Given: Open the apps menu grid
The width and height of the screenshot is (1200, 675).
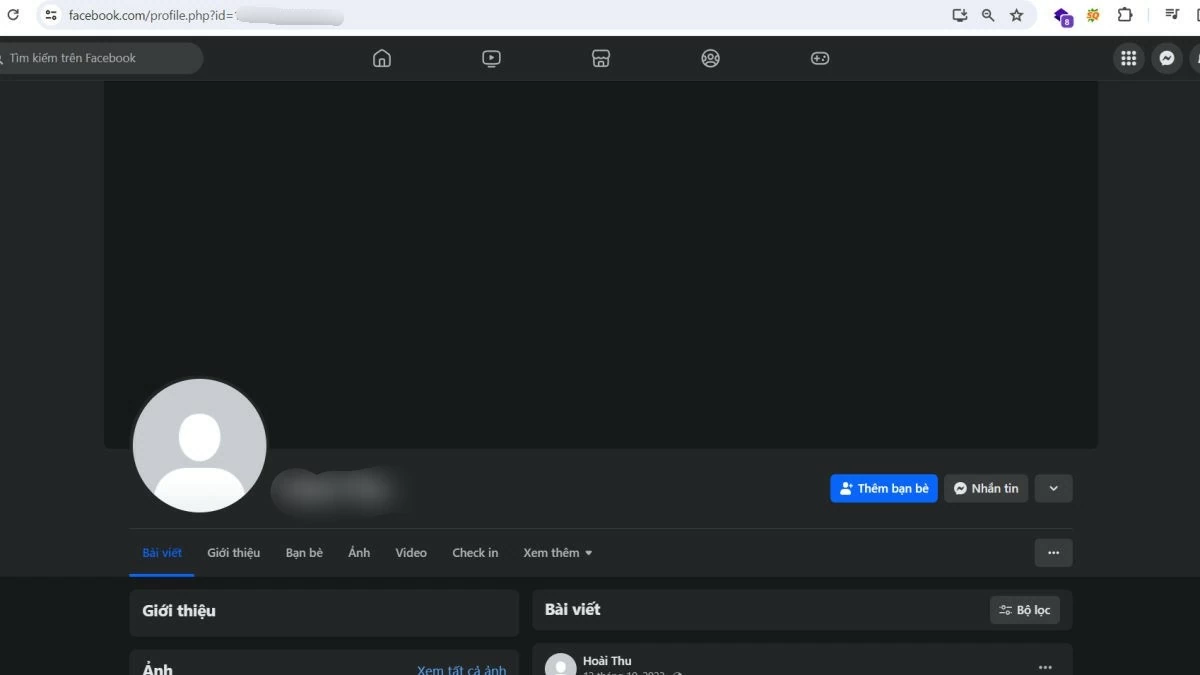Looking at the screenshot, I should [x=1128, y=58].
